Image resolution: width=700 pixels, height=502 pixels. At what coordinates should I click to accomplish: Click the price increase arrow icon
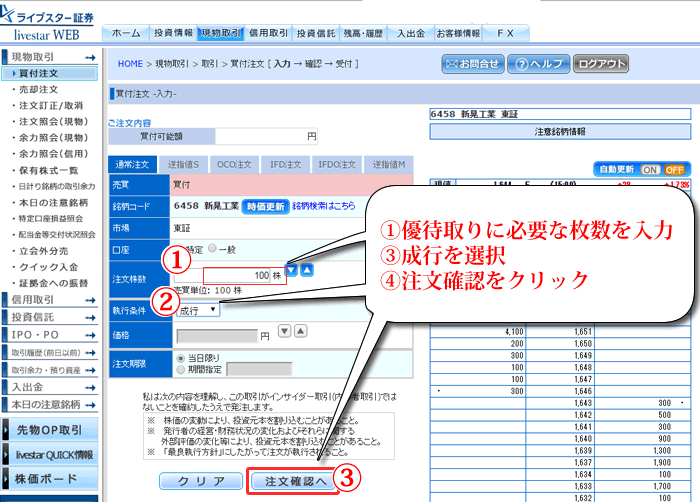[301, 332]
